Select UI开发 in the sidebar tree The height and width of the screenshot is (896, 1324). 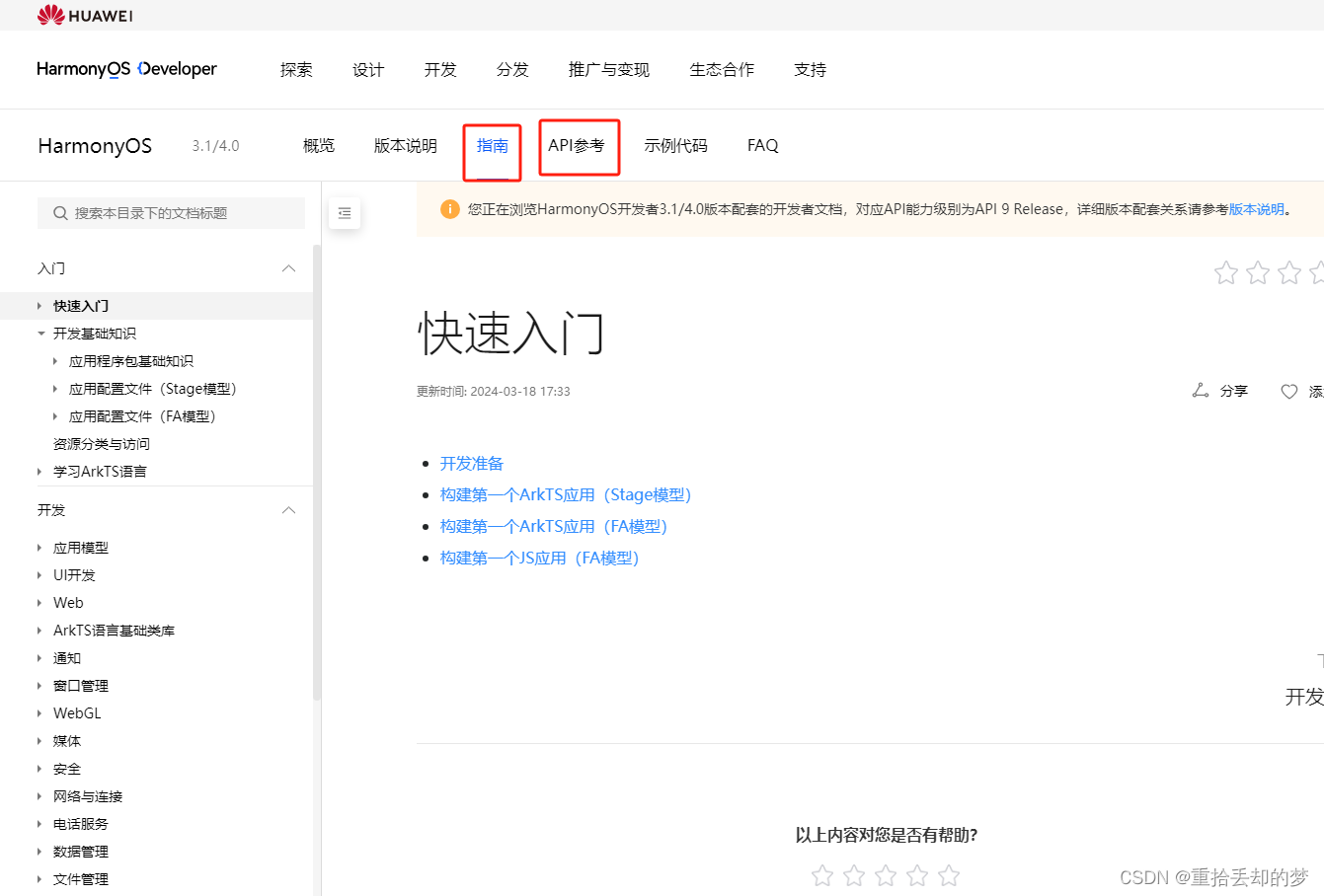74,575
